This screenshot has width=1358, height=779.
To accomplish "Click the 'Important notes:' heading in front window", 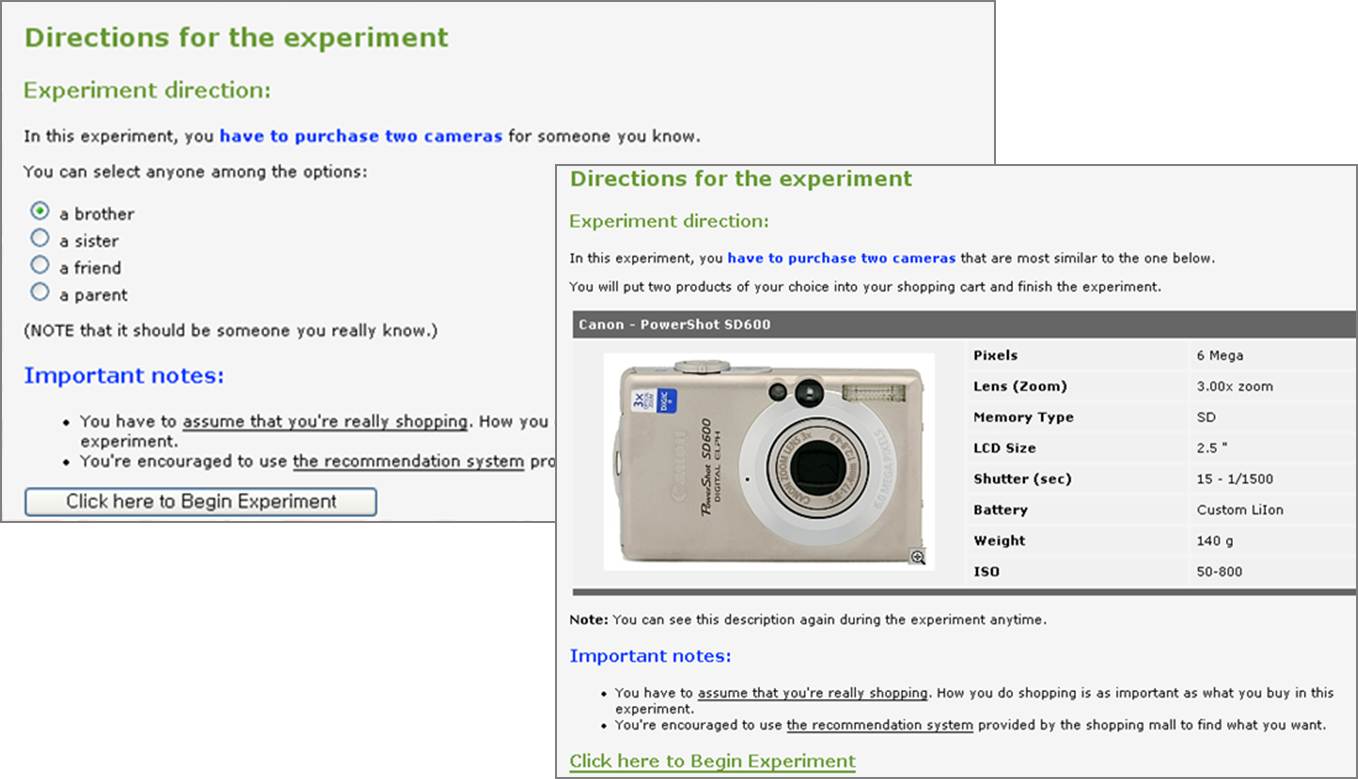I will pos(650,656).
